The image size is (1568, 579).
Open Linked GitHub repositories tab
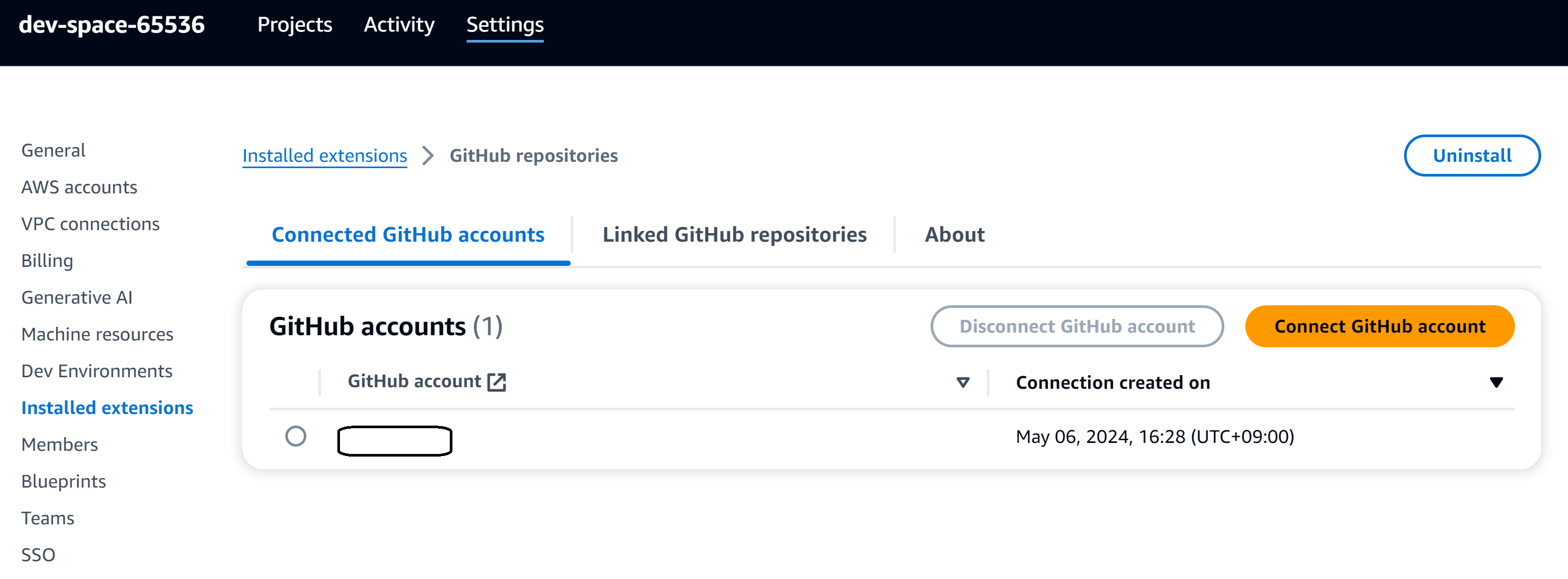(734, 234)
